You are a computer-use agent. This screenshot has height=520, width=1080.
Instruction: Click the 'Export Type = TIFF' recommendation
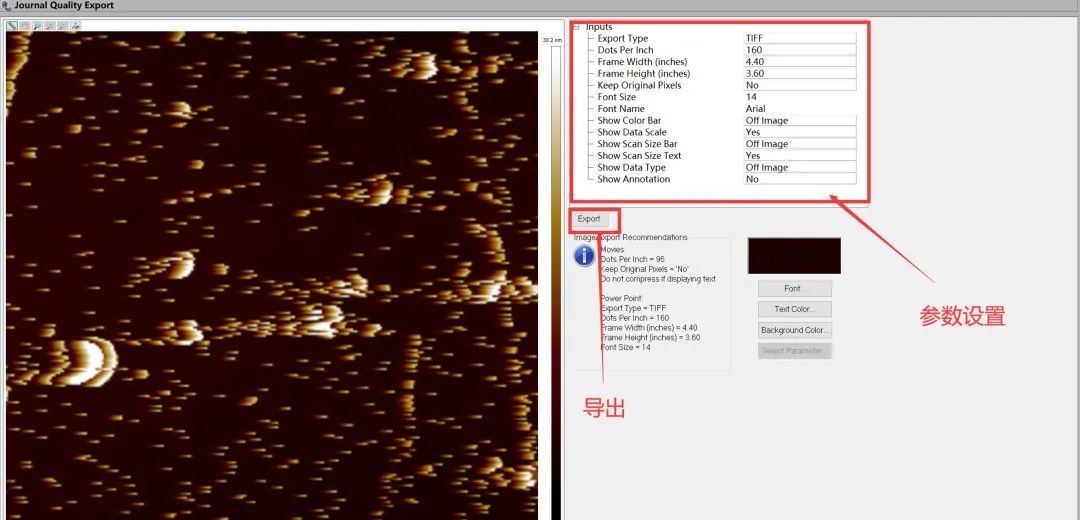point(633,308)
